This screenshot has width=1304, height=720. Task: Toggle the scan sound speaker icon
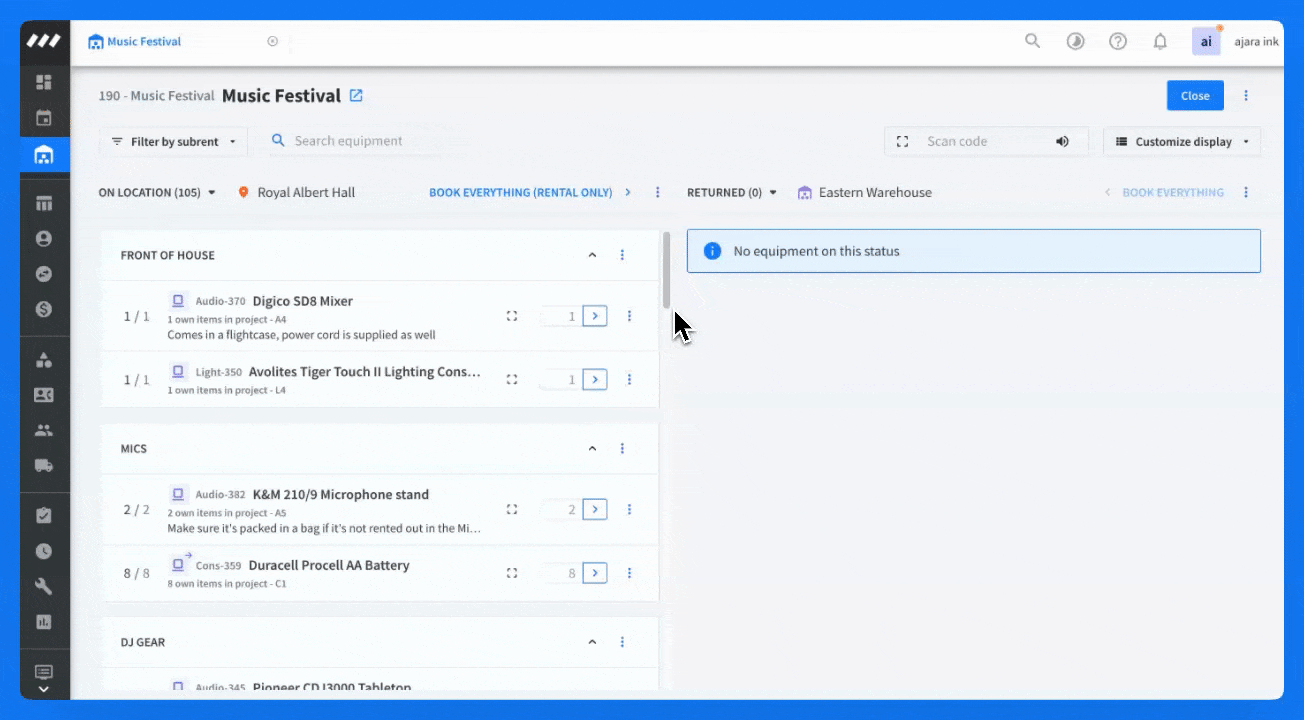[1062, 142]
